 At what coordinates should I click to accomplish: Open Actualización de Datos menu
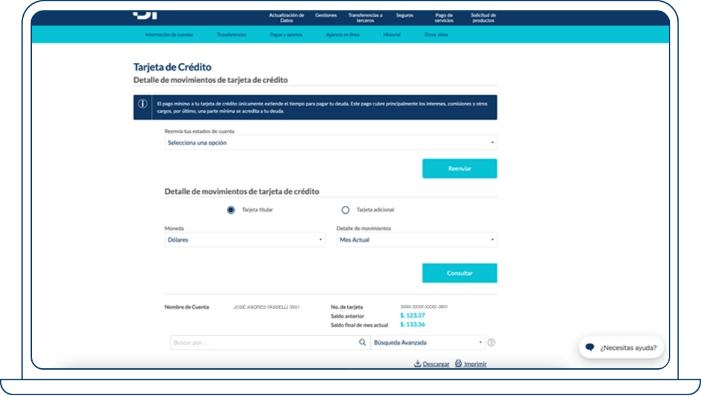point(287,18)
